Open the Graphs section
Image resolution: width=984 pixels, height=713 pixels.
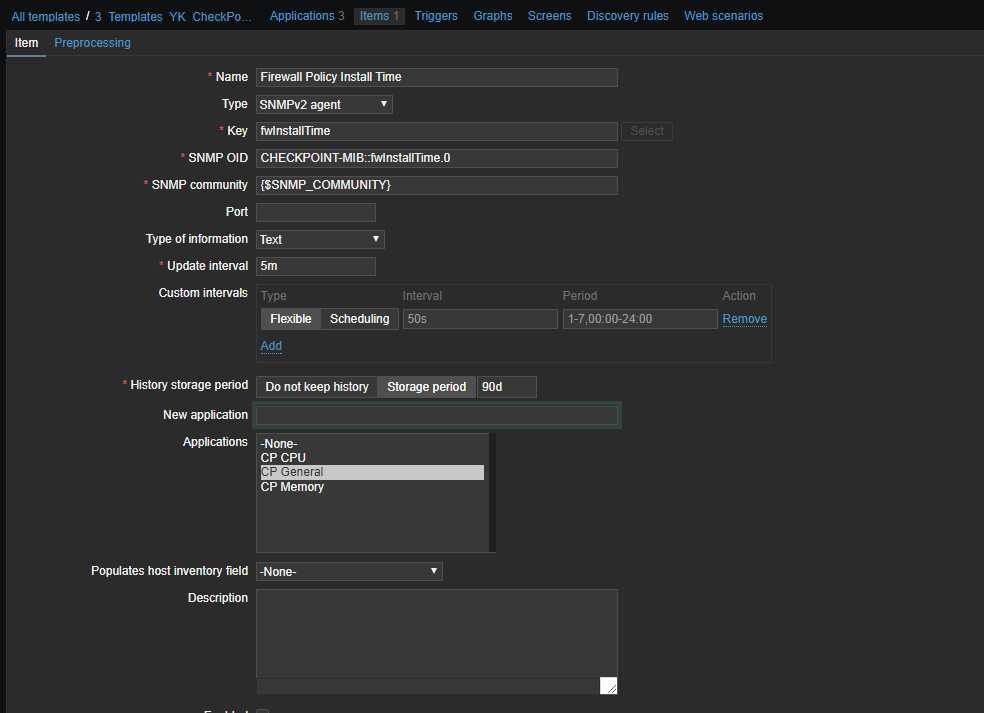click(x=493, y=16)
